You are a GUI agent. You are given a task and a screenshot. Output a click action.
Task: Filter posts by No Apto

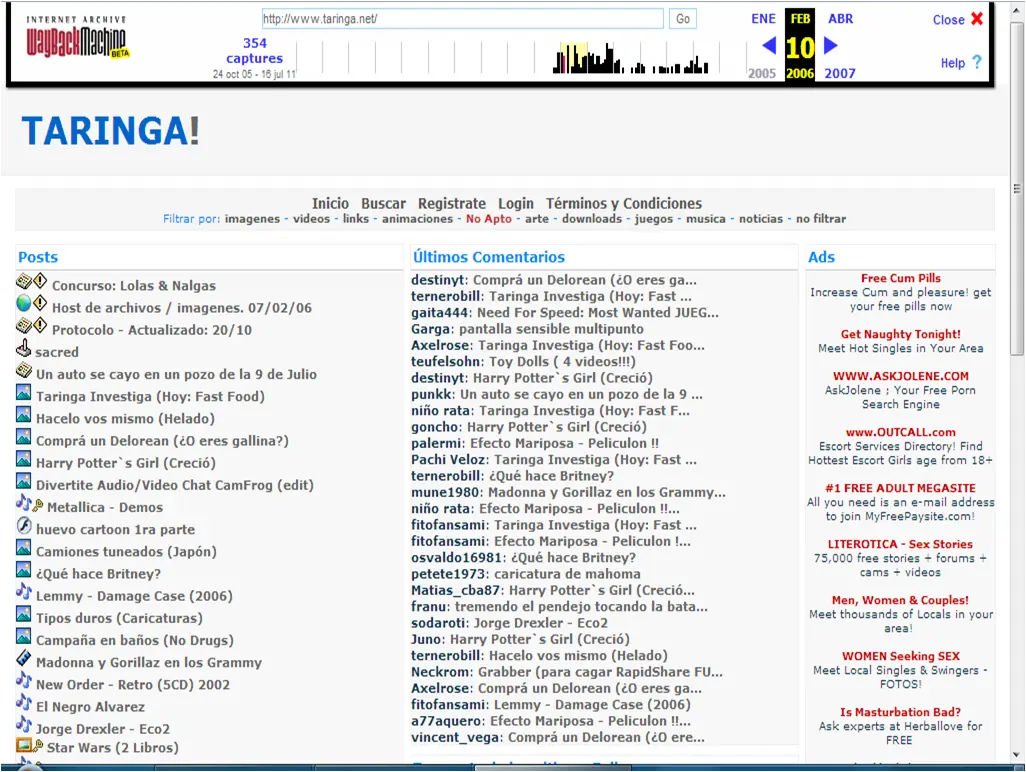489,219
